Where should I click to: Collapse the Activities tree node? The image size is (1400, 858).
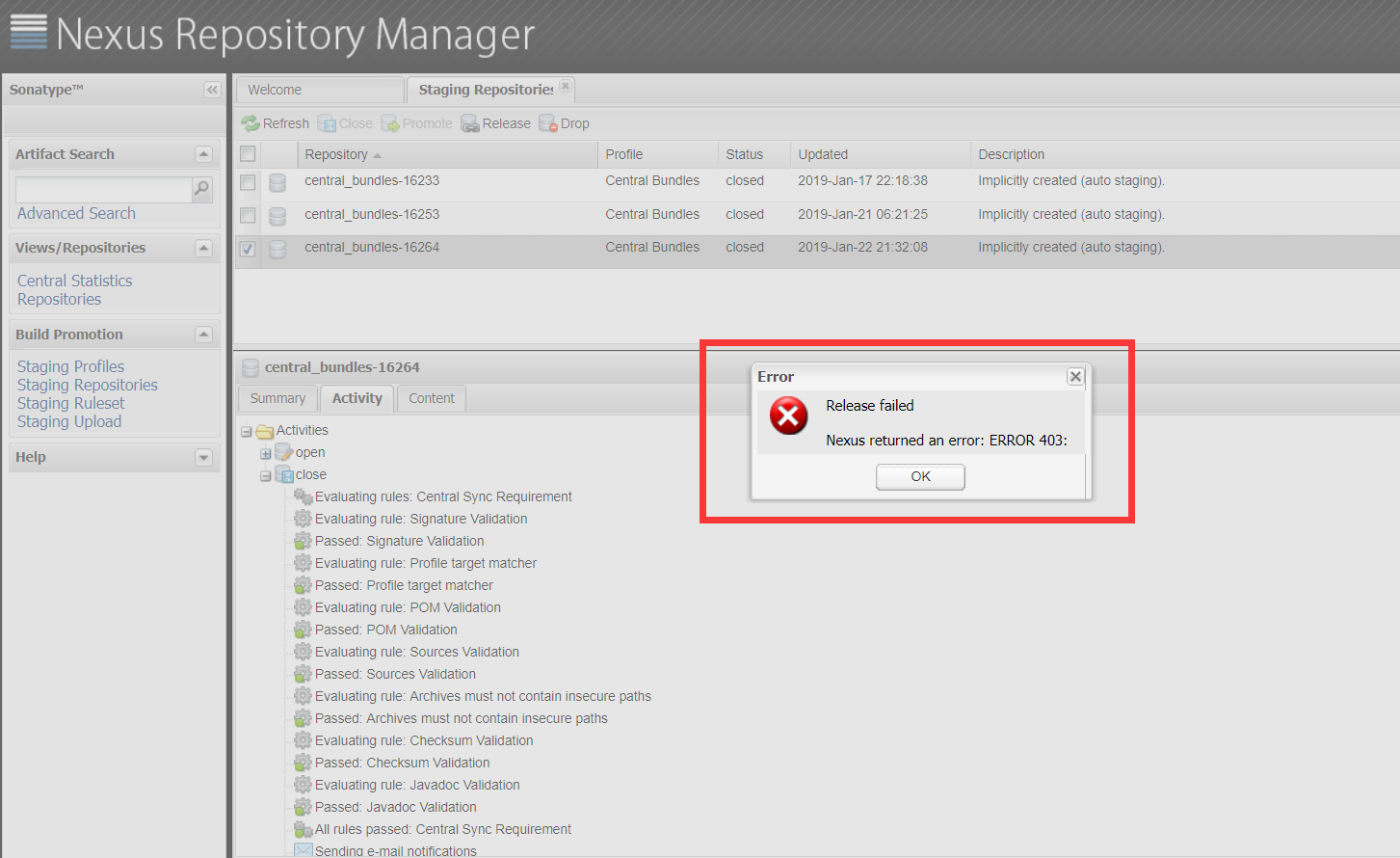pyautogui.click(x=247, y=431)
